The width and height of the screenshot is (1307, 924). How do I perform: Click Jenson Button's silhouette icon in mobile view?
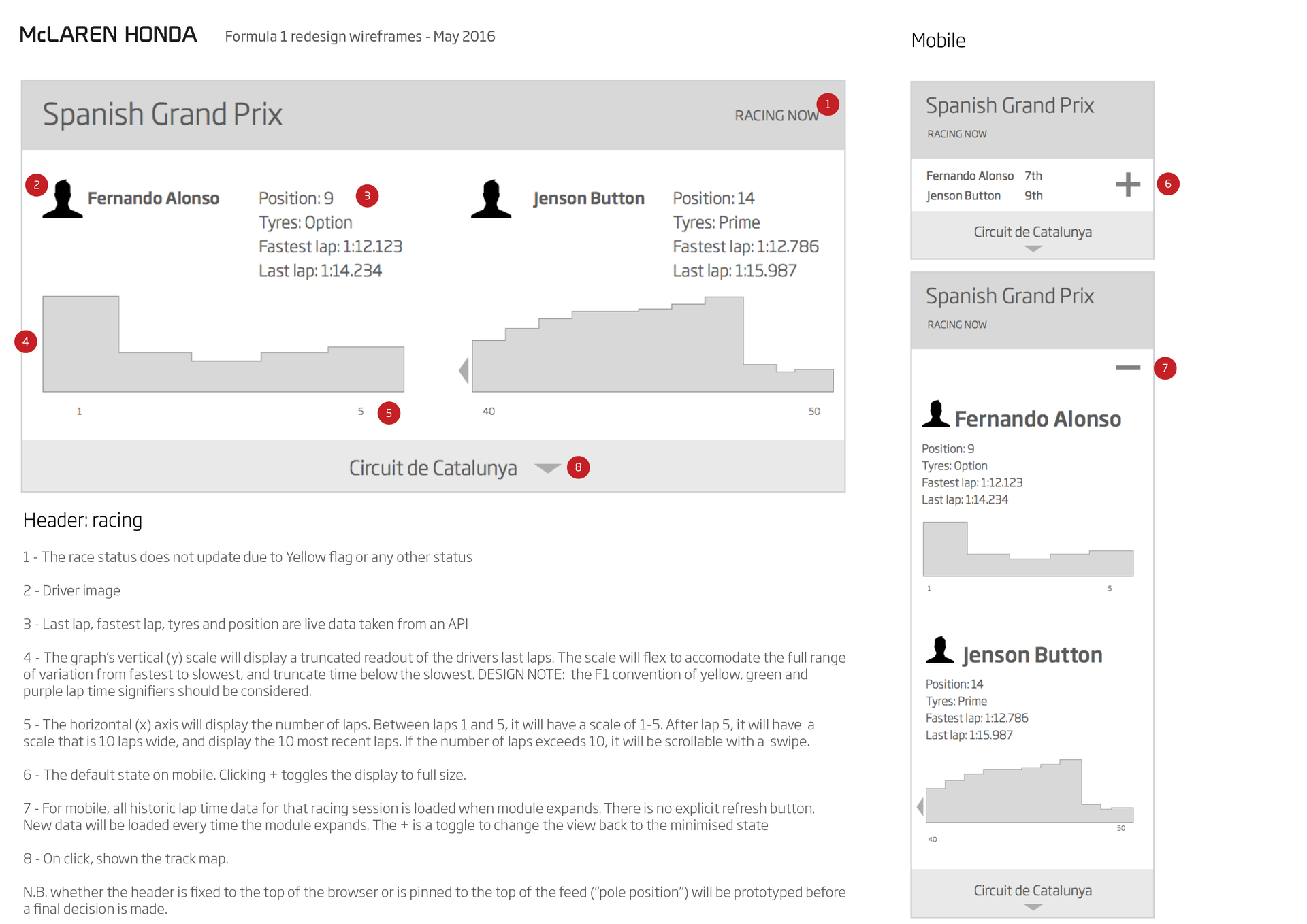click(940, 650)
